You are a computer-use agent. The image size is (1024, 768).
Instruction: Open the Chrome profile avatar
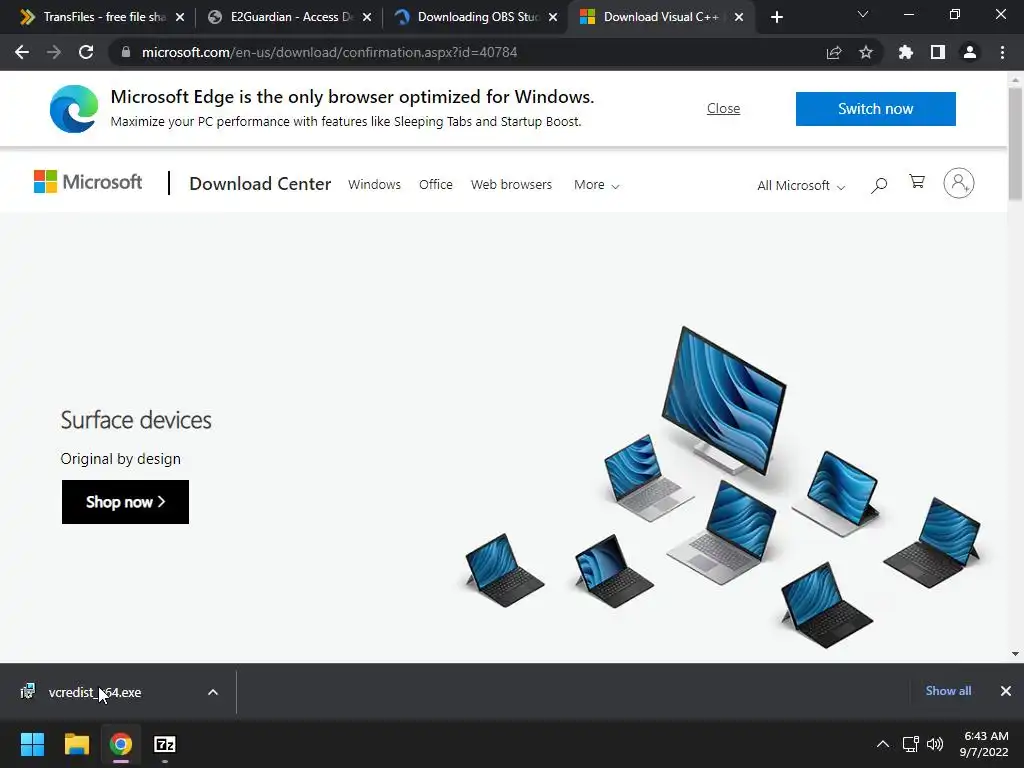970,52
